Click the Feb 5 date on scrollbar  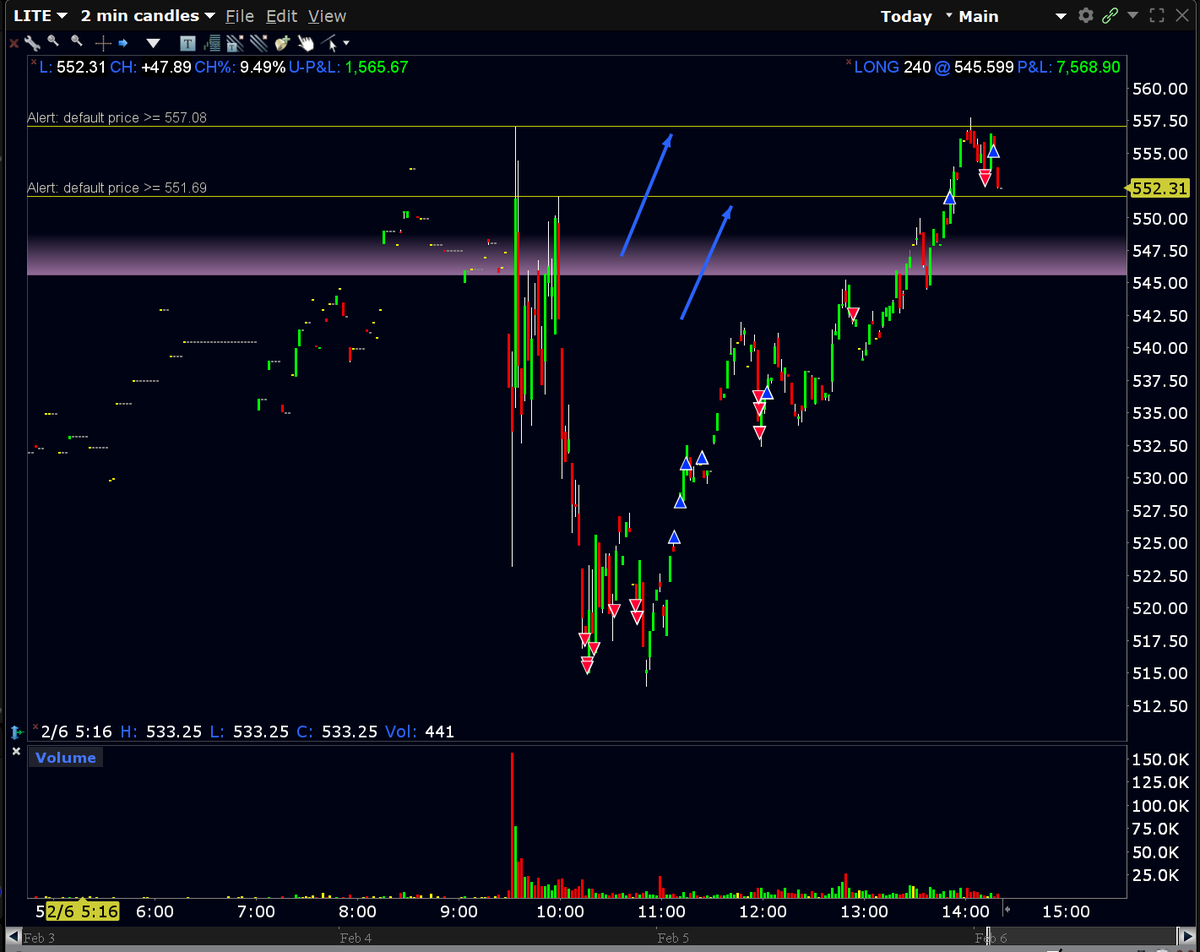click(674, 938)
